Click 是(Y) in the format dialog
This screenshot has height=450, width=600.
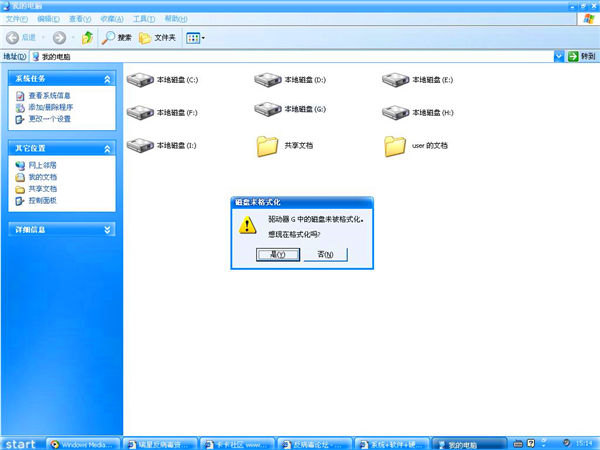click(x=278, y=254)
